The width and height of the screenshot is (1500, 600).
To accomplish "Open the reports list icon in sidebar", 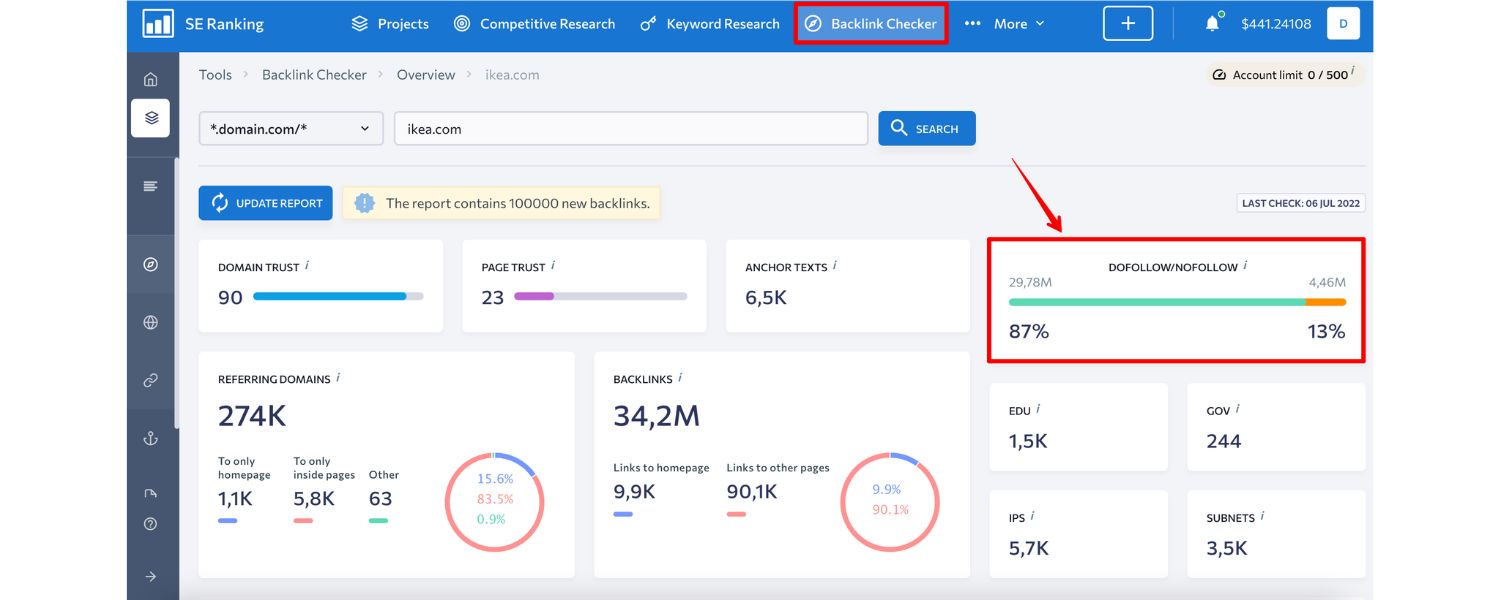I will tap(150, 185).
